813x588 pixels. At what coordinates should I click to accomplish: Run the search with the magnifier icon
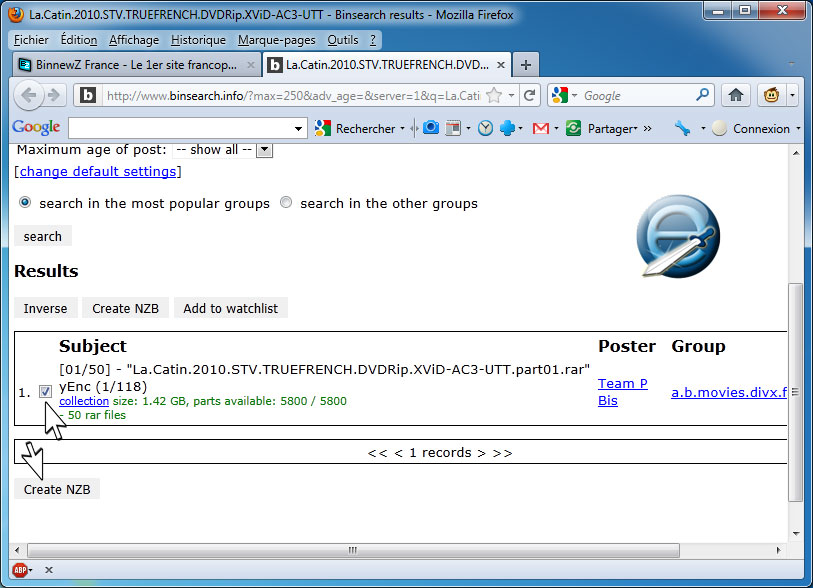click(702, 95)
